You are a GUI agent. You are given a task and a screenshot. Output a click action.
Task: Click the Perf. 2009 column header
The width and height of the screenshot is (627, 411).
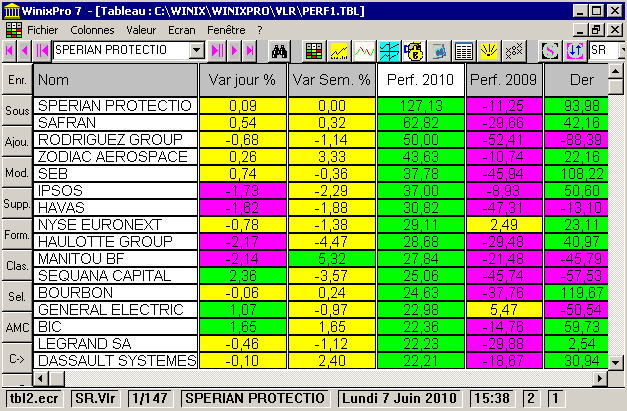504,80
